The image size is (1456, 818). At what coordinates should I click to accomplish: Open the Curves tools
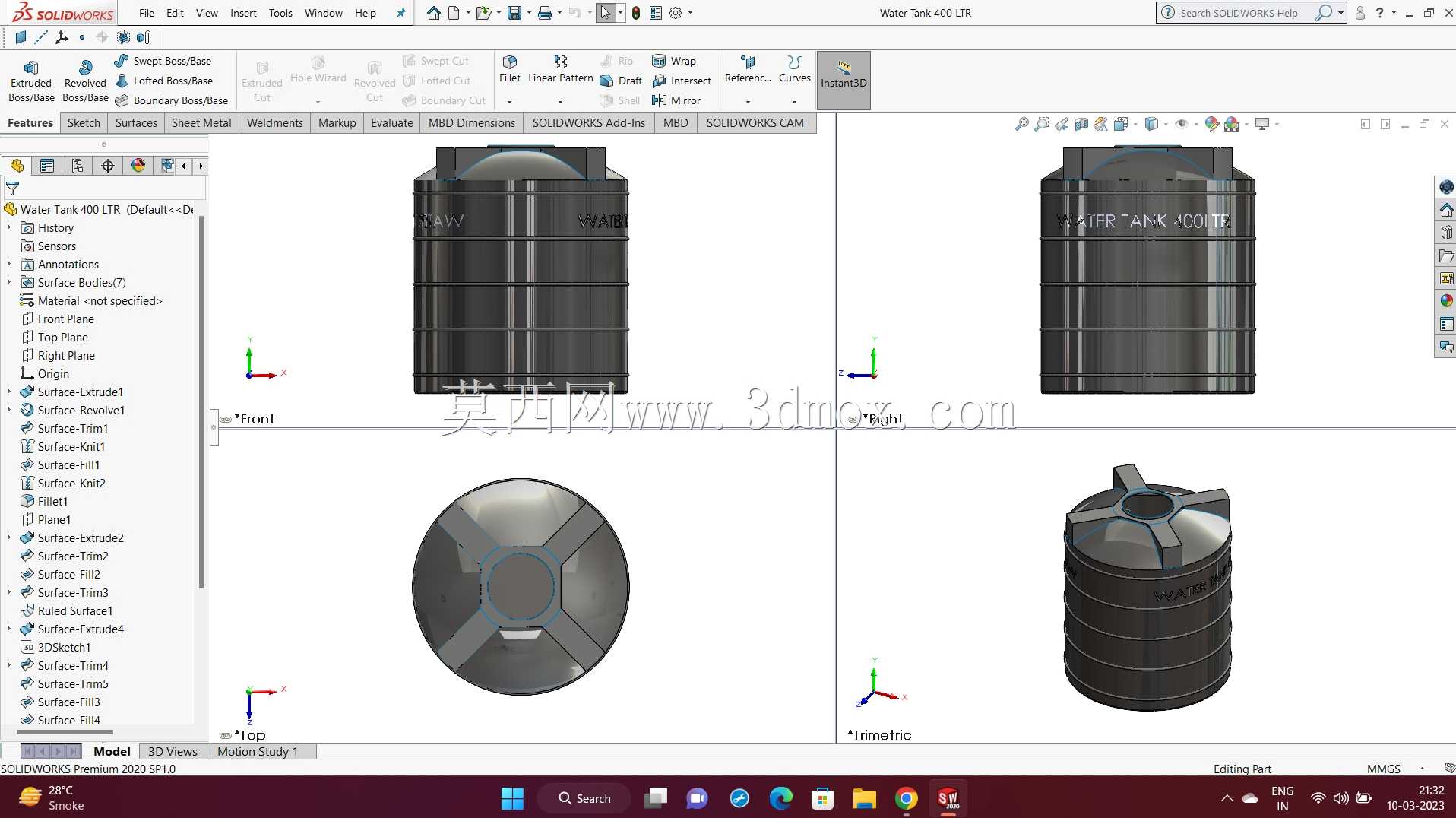pos(795,68)
